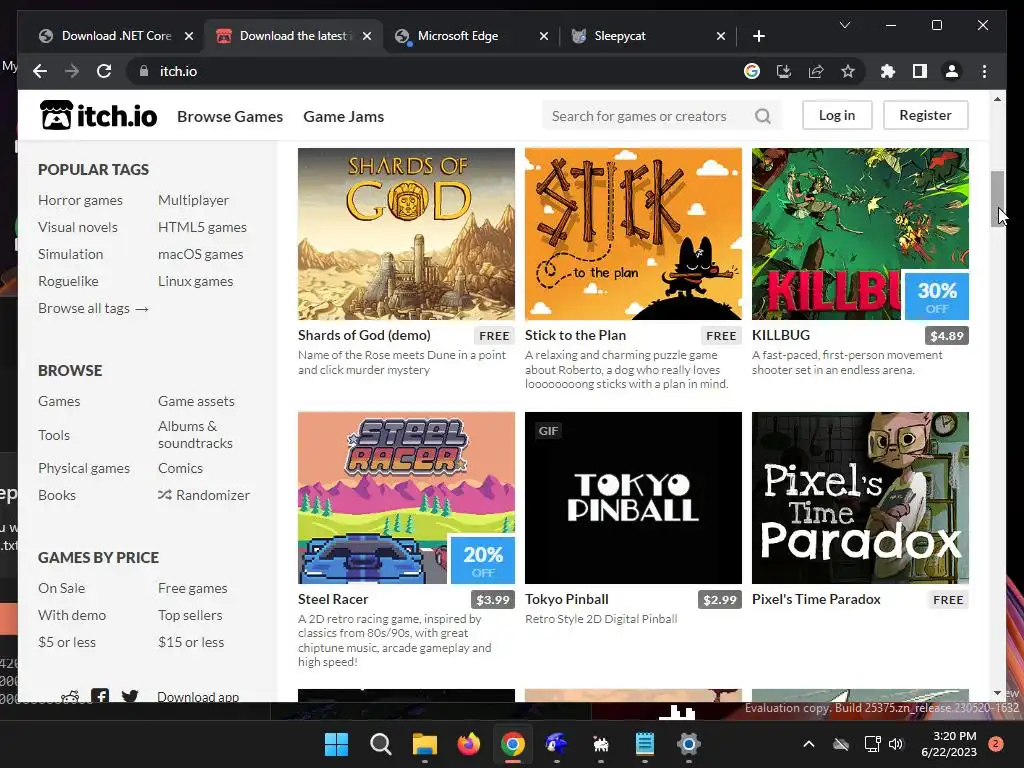Open Windows Start menu
The width and height of the screenshot is (1024, 768).
point(336,744)
